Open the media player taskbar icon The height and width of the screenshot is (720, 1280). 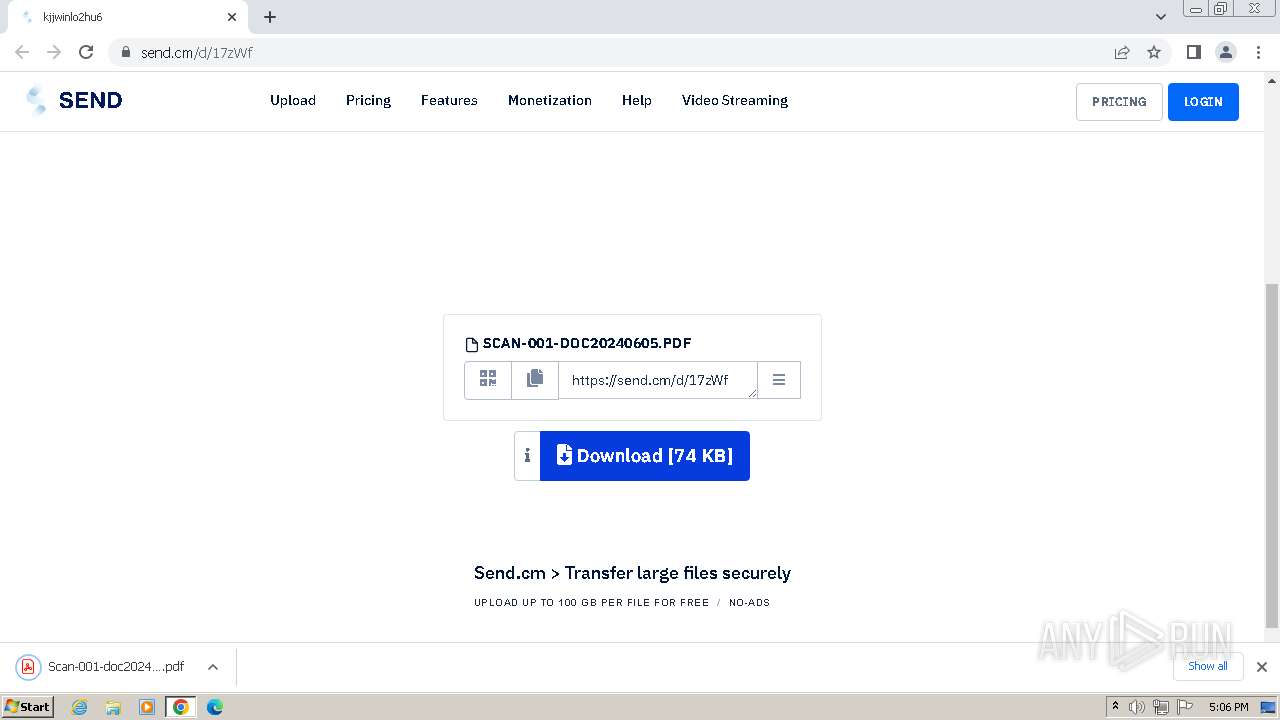click(147, 707)
